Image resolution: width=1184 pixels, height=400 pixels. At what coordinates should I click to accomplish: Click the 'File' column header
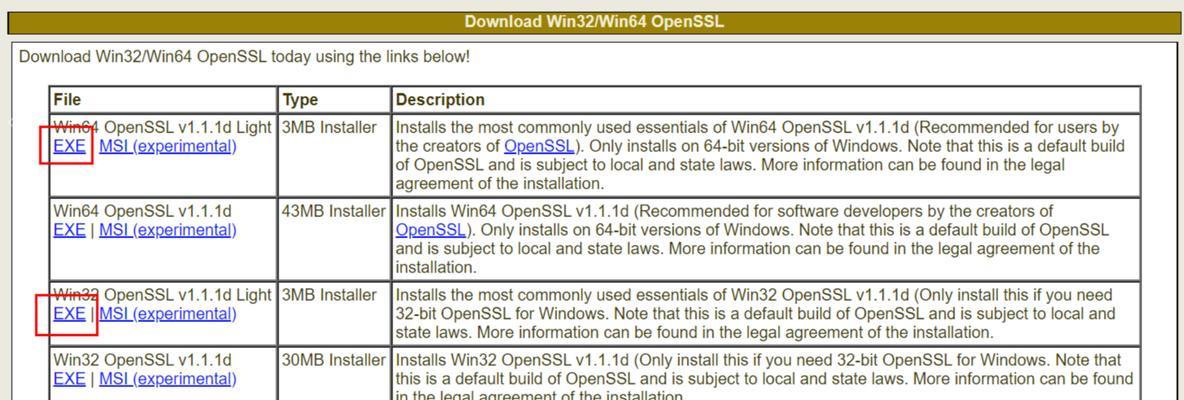(163, 100)
